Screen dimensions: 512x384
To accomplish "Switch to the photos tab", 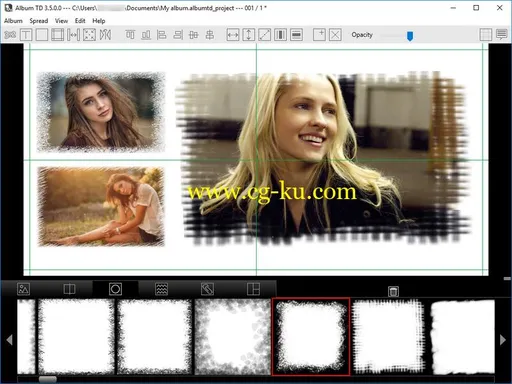I will [x=23, y=289].
